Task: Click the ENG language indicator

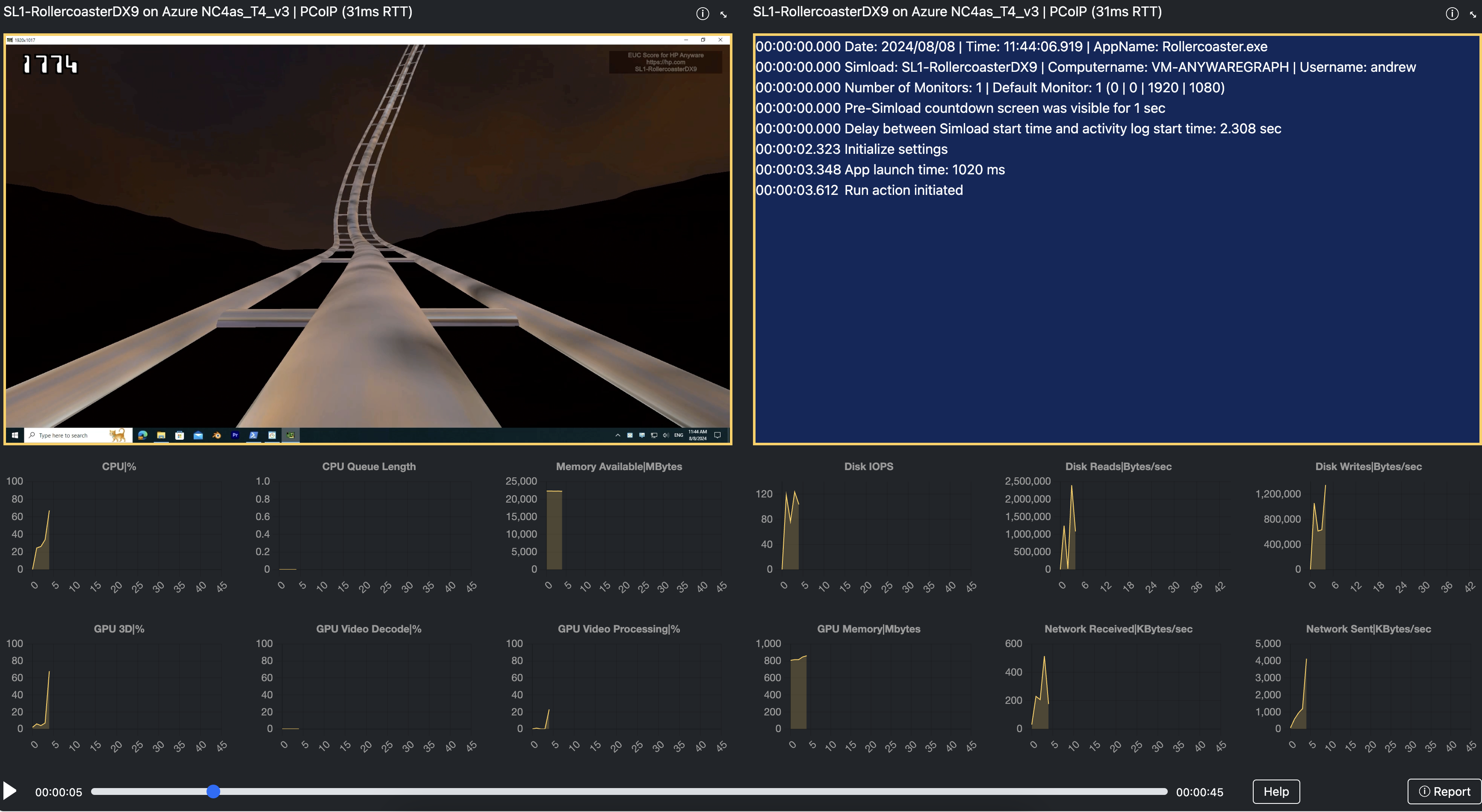Action: click(679, 435)
